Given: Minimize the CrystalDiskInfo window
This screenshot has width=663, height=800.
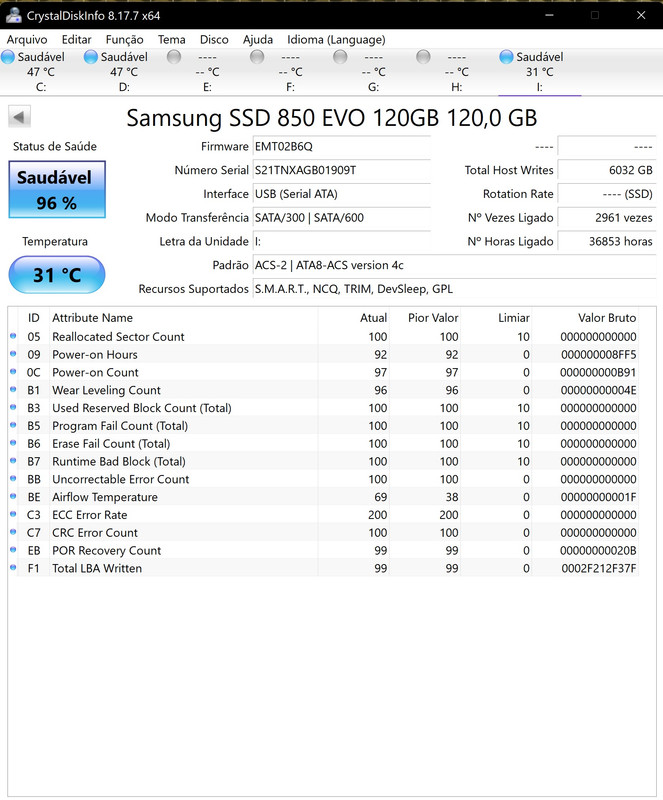Looking at the screenshot, I should click(x=549, y=15).
